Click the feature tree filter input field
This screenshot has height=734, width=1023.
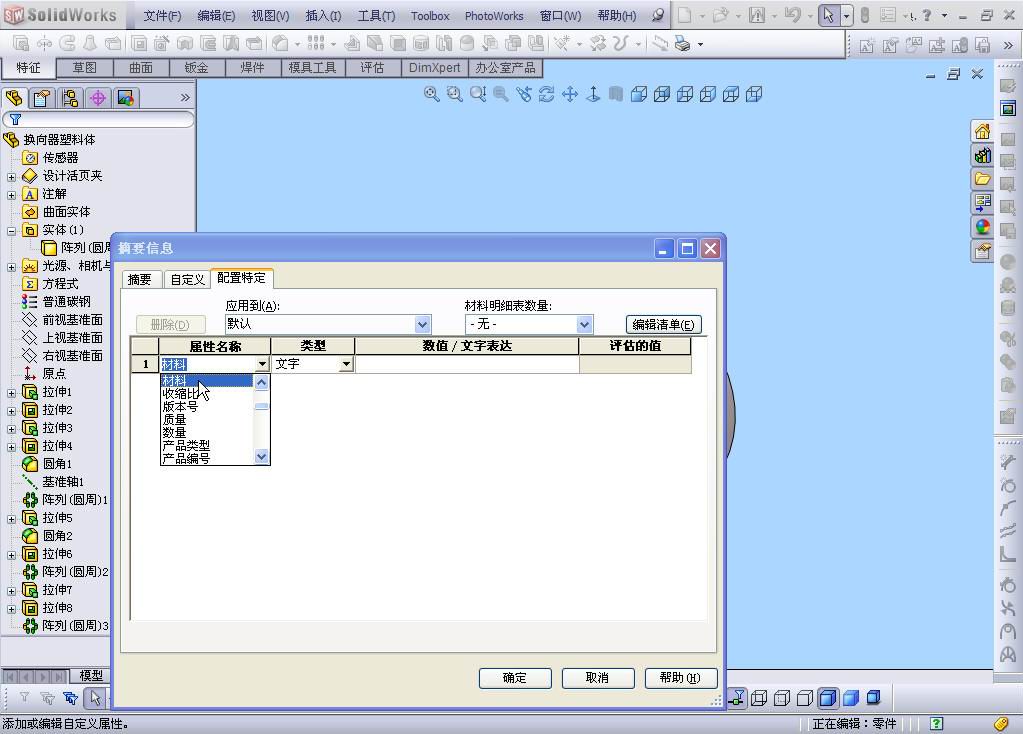click(99, 119)
